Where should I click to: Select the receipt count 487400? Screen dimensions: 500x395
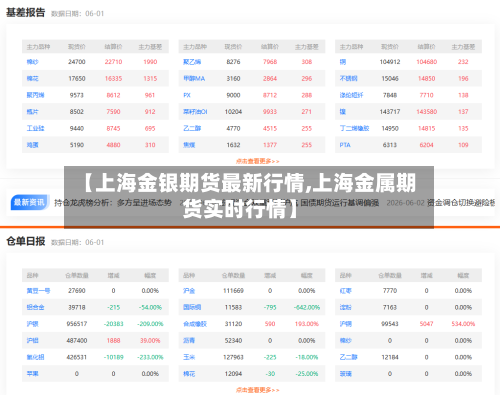(x=77, y=341)
